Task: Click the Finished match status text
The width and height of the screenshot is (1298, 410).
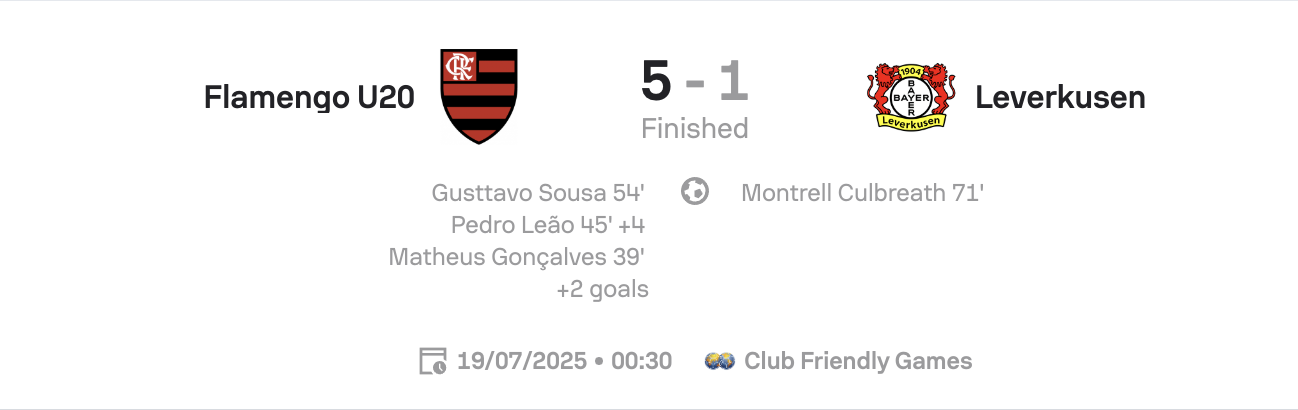Action: 695,129
